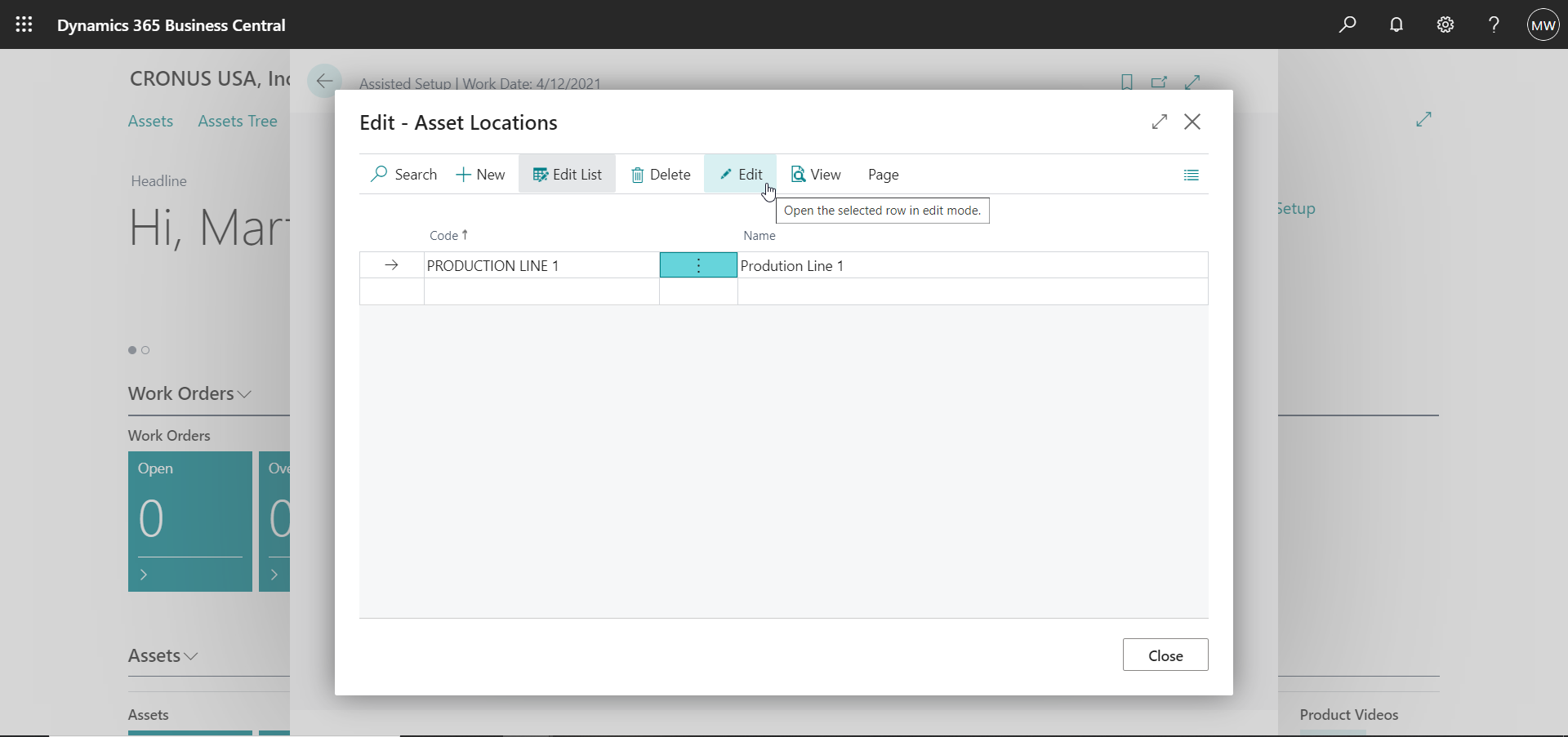The height and width of the screenshot is (737, 1568).
Task: Open the Open work orders tile
Action: (x=190, y=522)
